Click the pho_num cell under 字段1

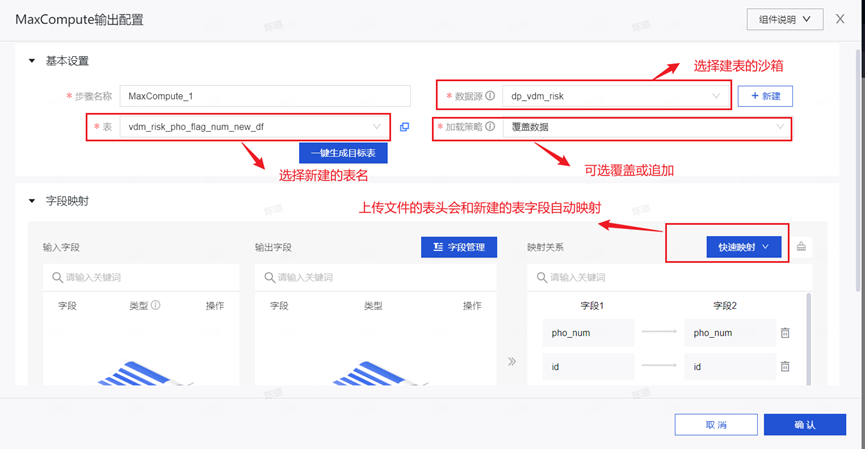(589, 333)
